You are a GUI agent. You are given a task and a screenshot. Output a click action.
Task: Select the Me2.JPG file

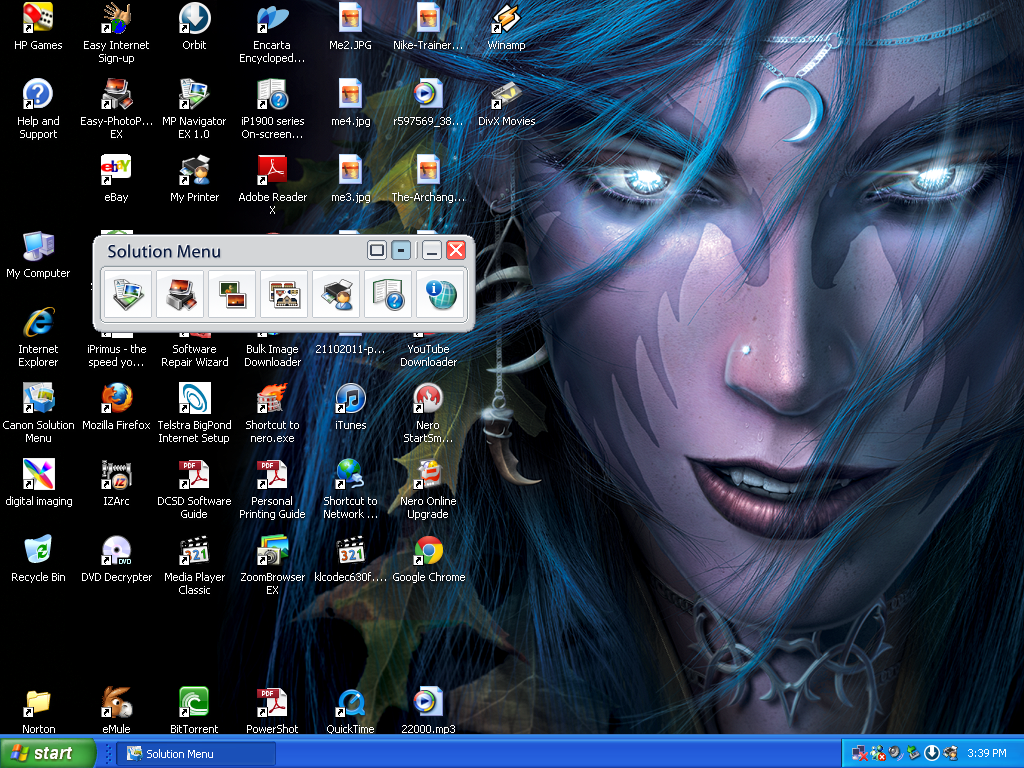pos(351,26)
